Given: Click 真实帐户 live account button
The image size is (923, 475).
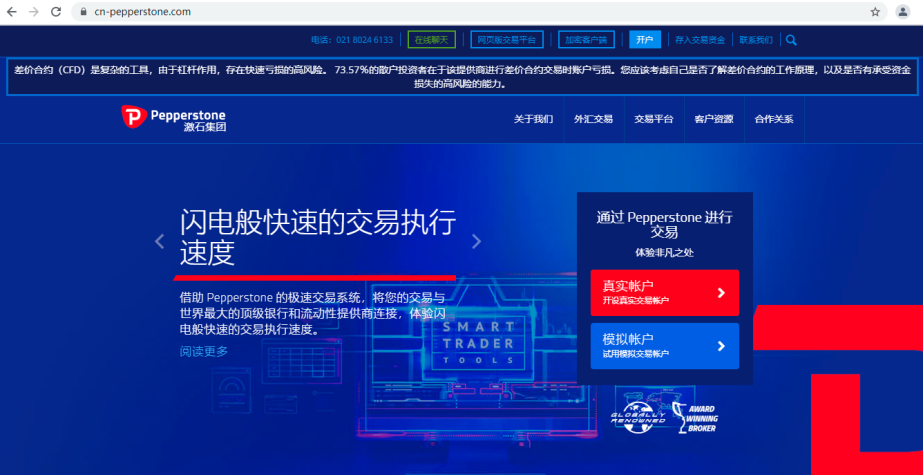Looking at the screenshot, I should point(665,293).
